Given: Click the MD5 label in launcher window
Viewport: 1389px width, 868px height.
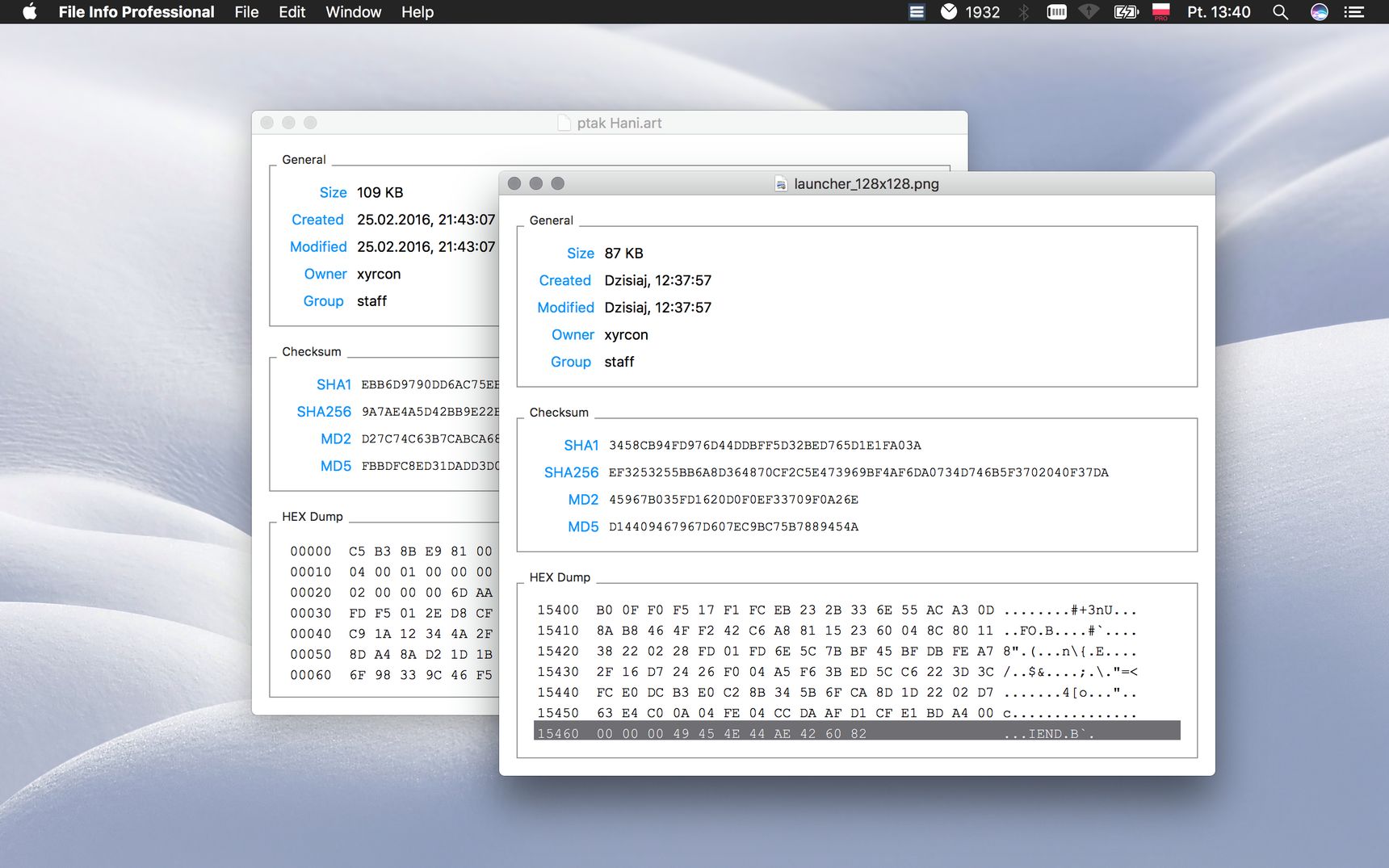Looking at the screenshot, I should [584, 527].
